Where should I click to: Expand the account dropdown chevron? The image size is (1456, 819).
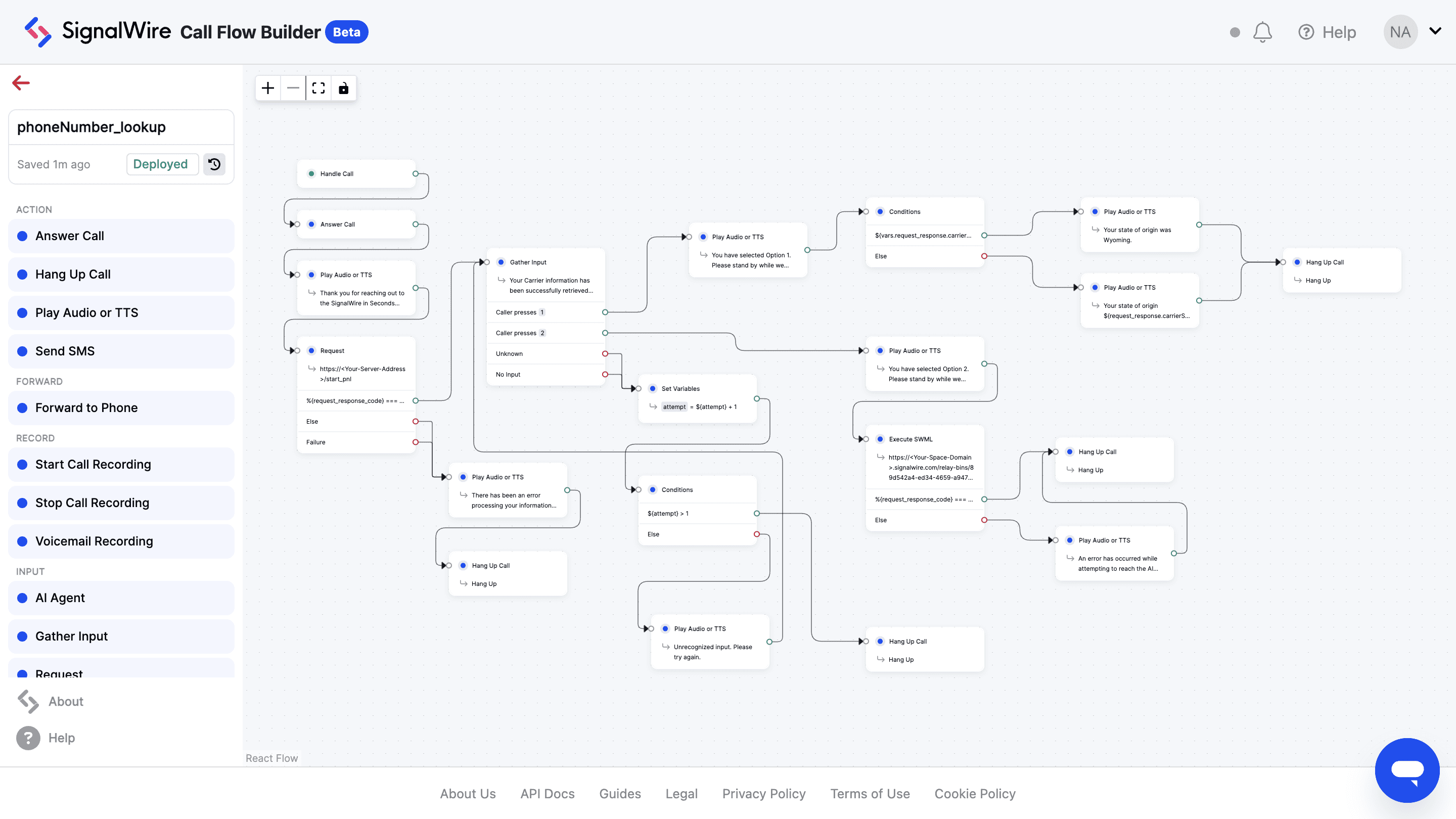(1435, 31)
